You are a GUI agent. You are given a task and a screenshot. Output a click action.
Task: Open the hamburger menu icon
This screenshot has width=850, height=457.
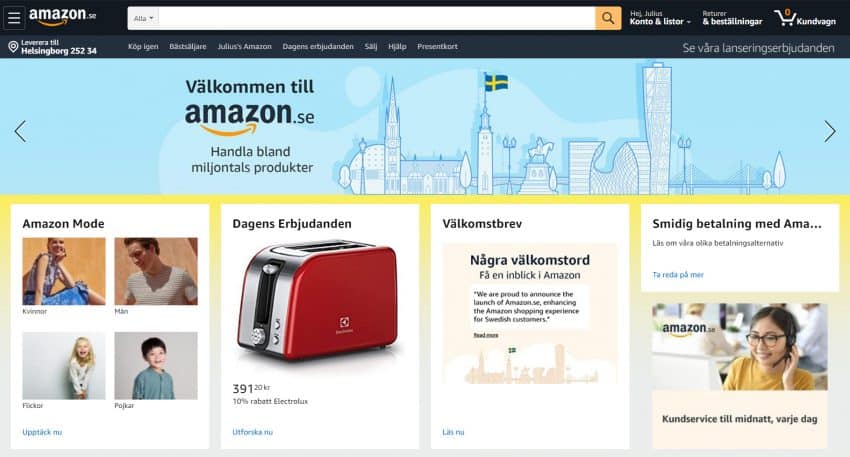pyautogui.click(x=14, y=18)
